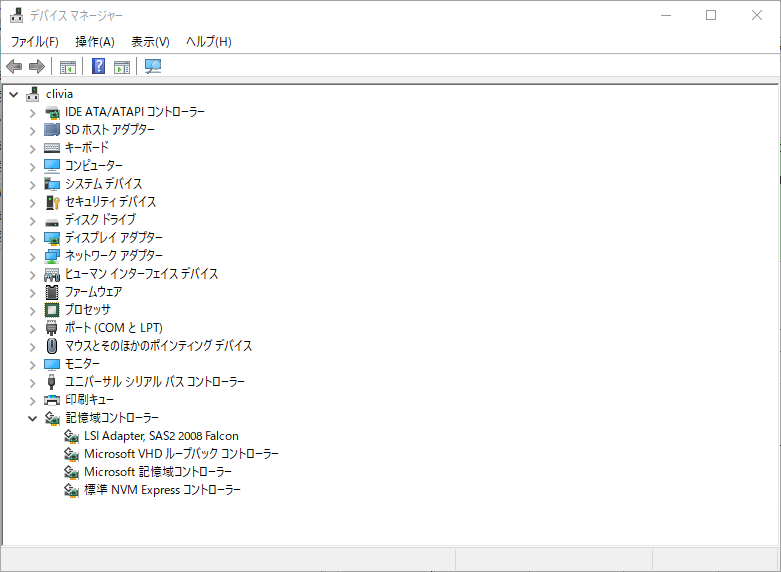Open the 操作(A) menu
The width and height of the screenshot is (781, 572).
point(95,41)
